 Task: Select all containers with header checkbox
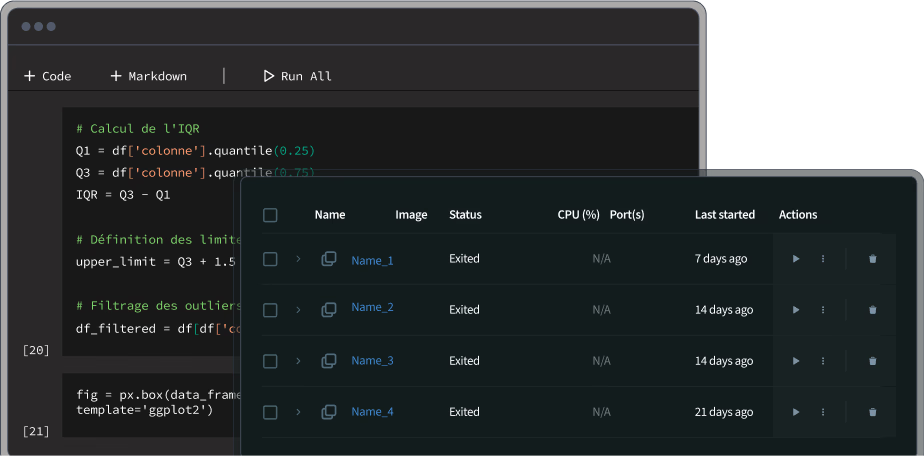(x=270, y=215)
